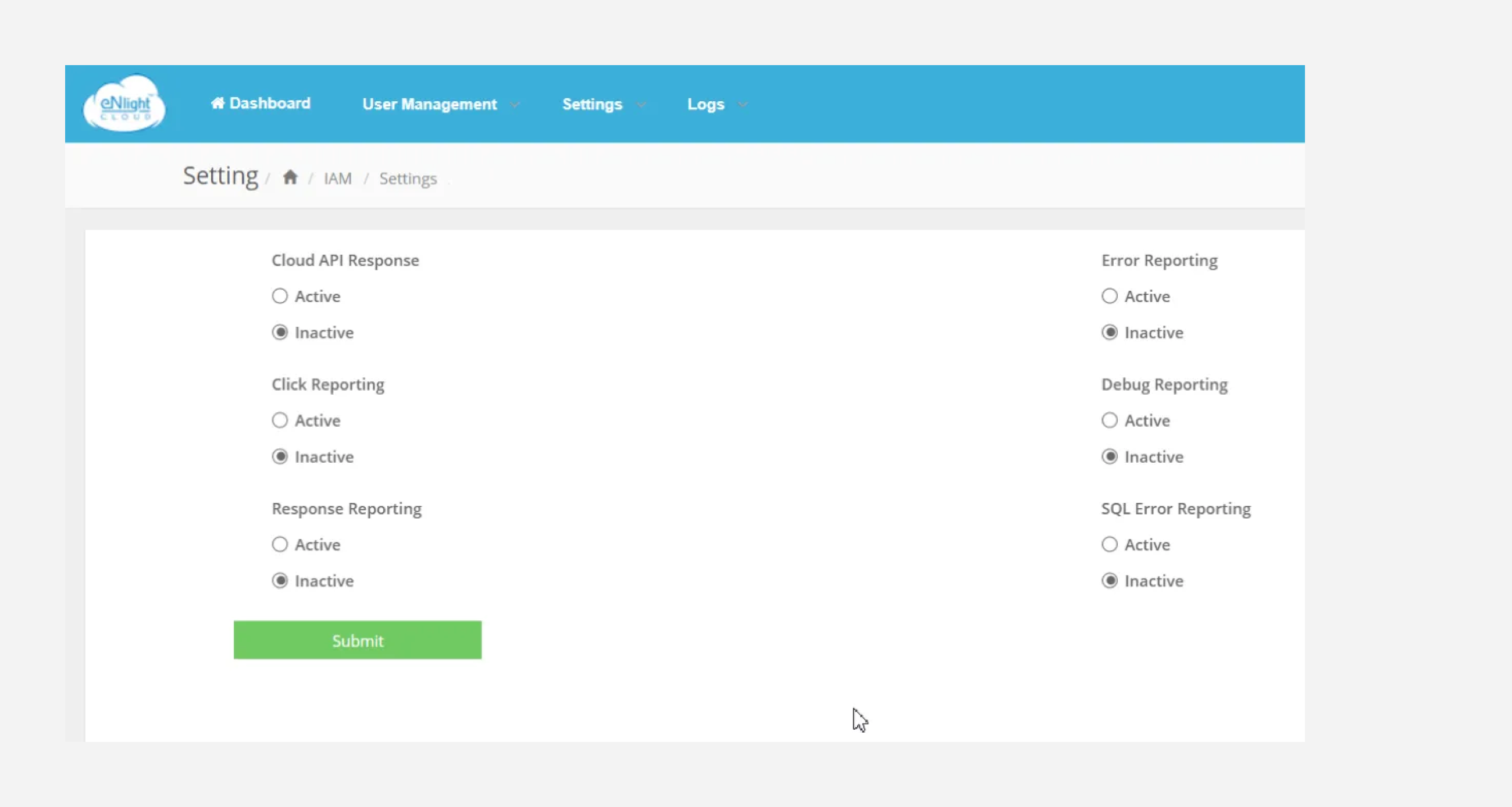Viewport: 1512px width, 807px height.
Task: Set Response Reporting to Active
Action: [x=280, y=544]
